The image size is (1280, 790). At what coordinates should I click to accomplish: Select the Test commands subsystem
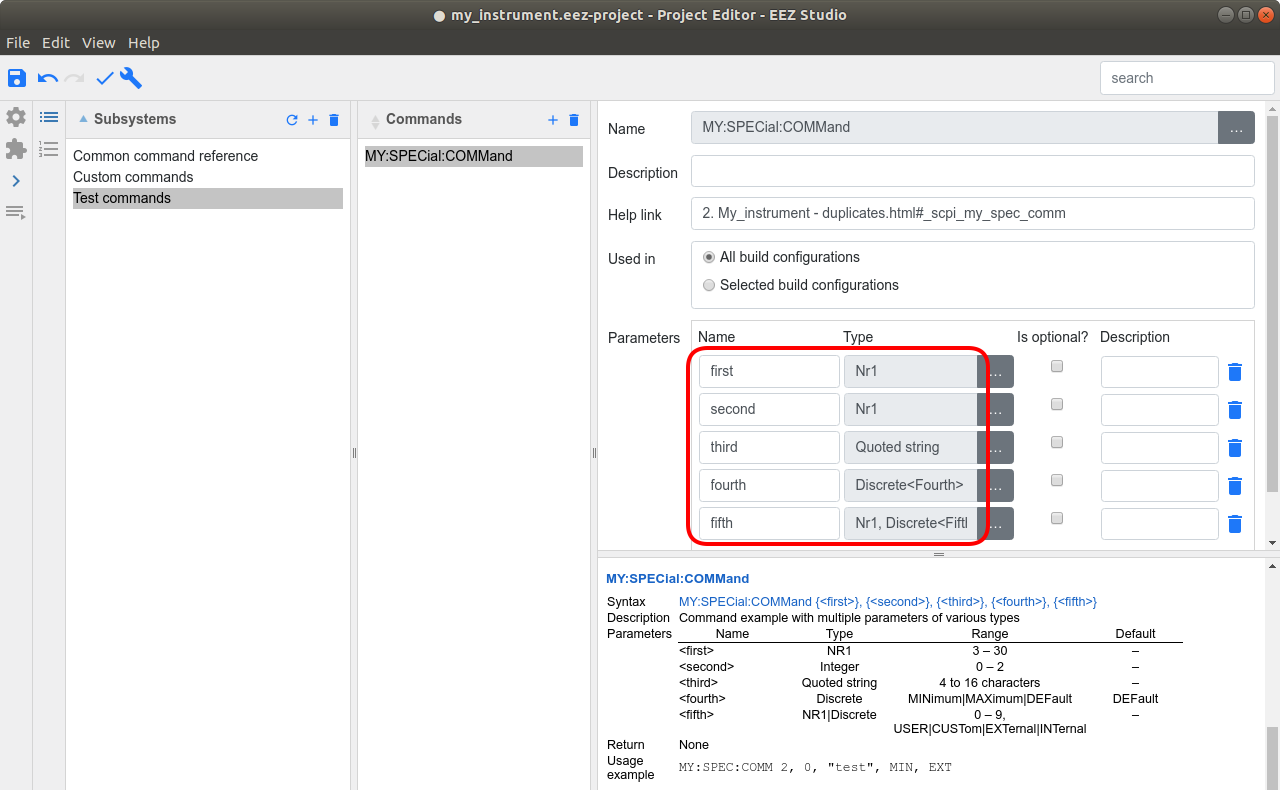pyautogui.click(x=122, y=198)
